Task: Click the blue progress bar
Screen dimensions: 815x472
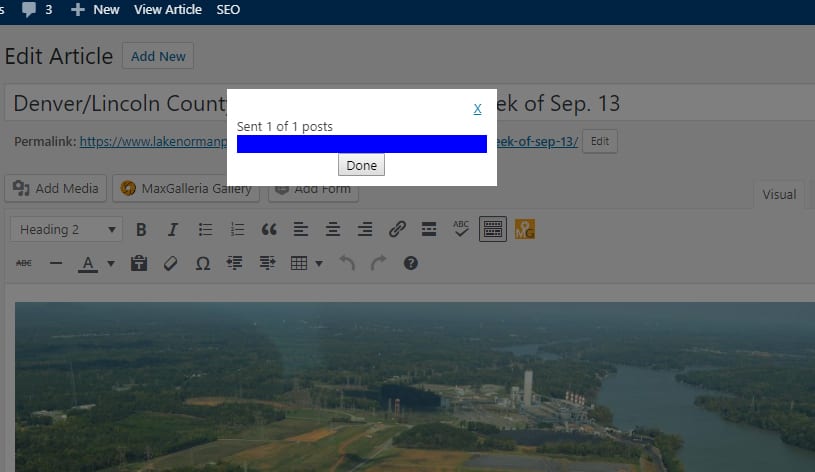Action: click(x=362, y=144)
